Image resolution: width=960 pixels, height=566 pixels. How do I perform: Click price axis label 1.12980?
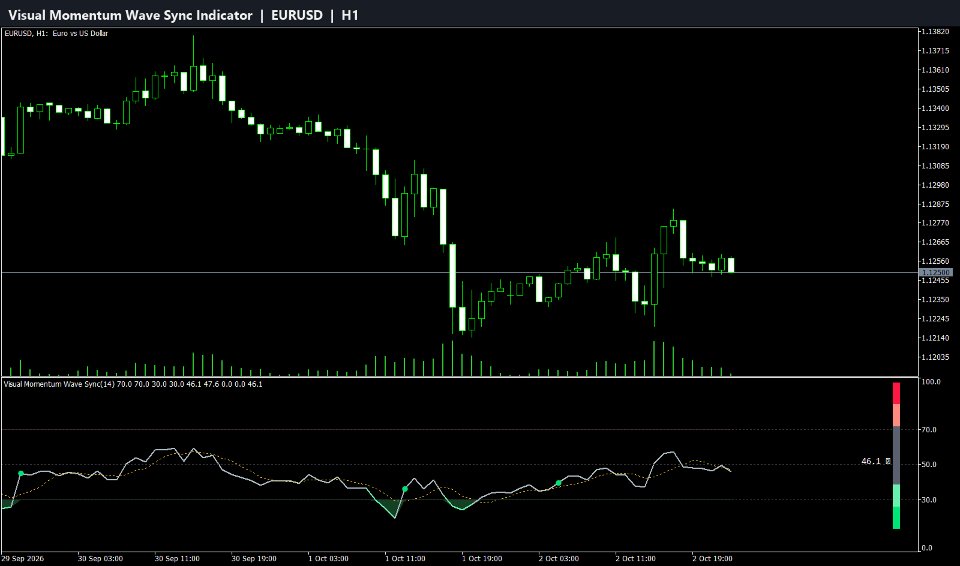(x=935, y=185)
